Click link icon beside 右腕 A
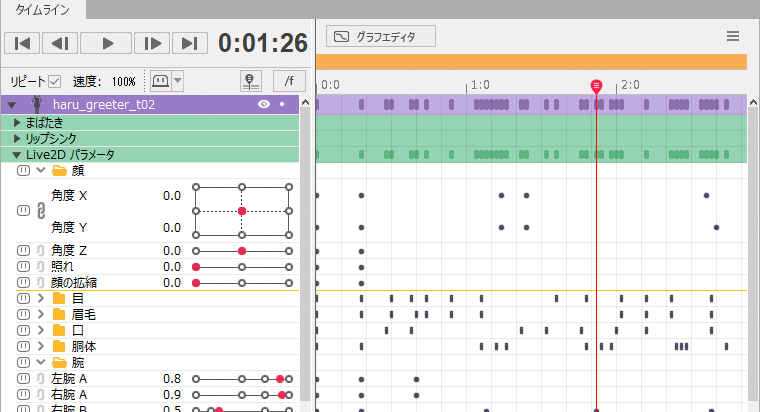760x412 pixels. point(41,395)
